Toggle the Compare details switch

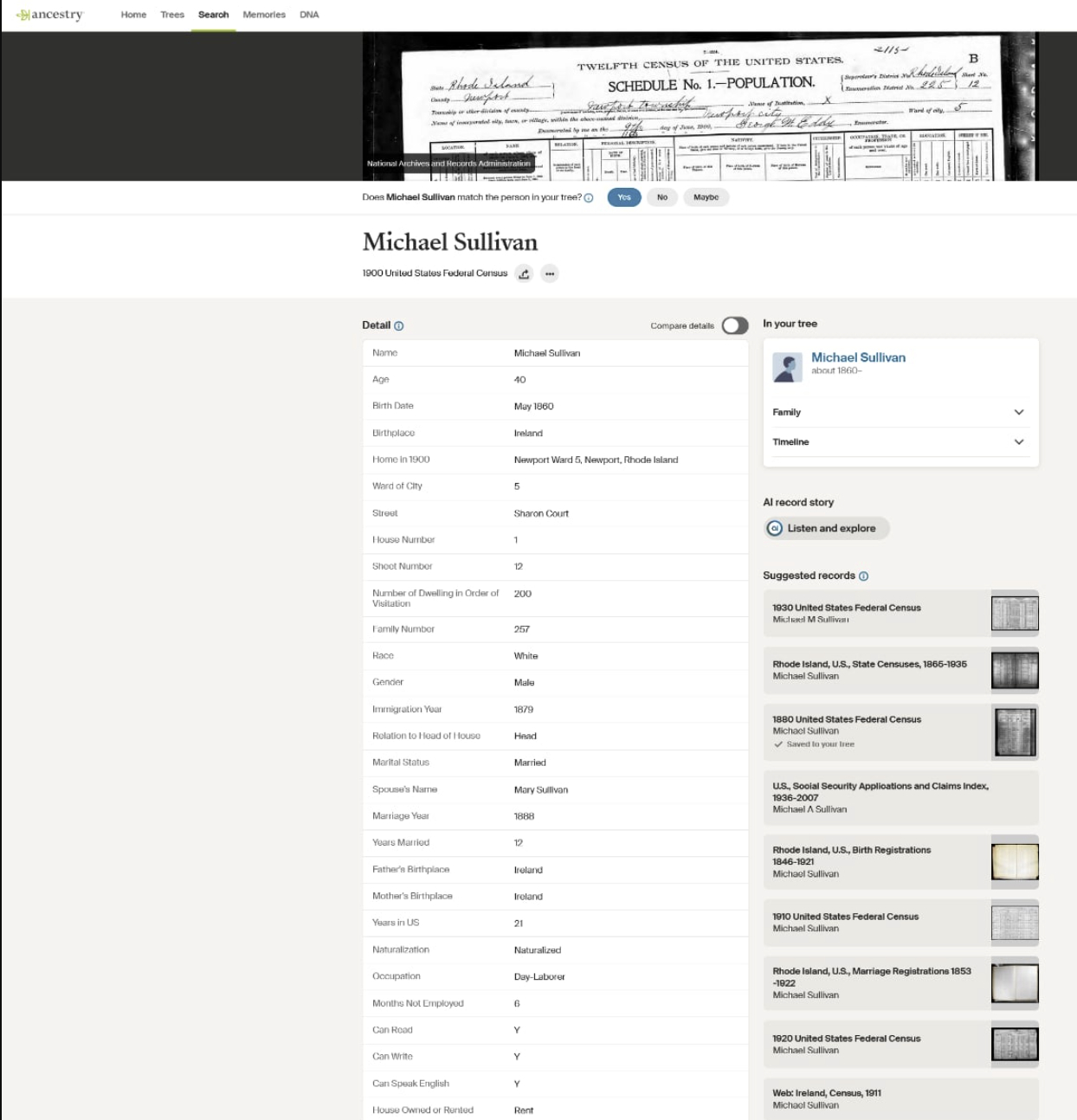[x=735, y=325]
